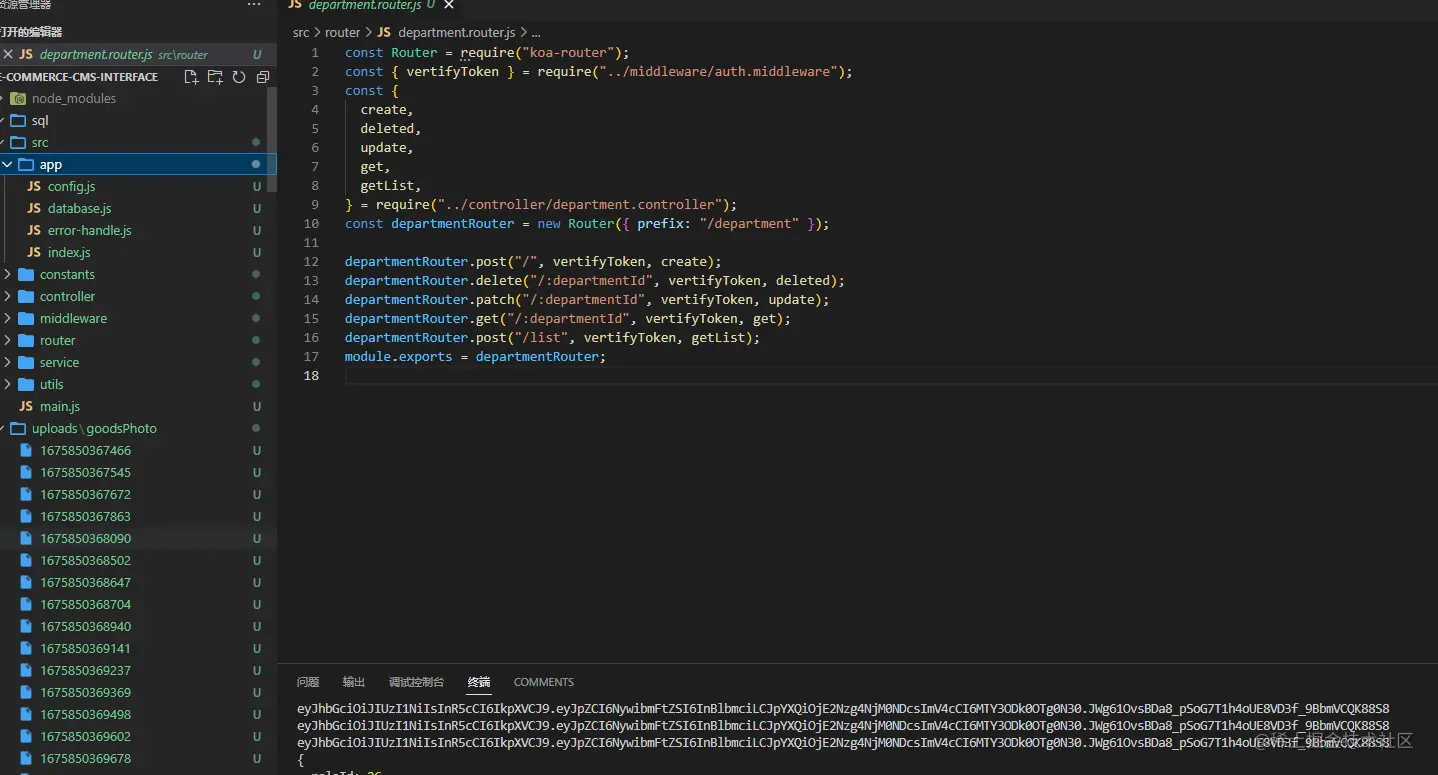The width and height of the screenshot is (1438, 775).
Task: Click the router breadcrumb segment
Action: [342, 33]
